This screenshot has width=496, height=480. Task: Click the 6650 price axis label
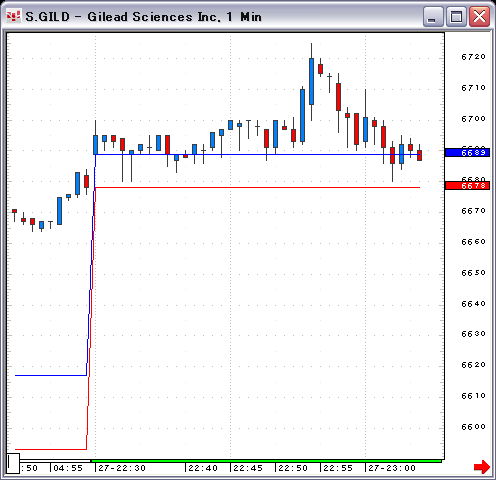pyautogui.click(x=473, y=273)
